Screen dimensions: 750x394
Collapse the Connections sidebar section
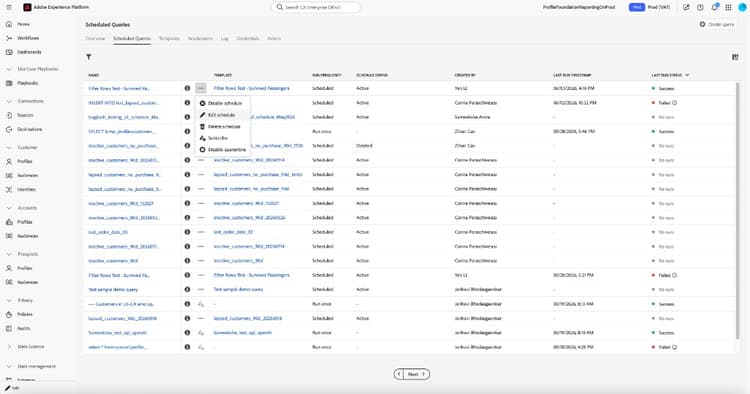click(x=9, y=101)
